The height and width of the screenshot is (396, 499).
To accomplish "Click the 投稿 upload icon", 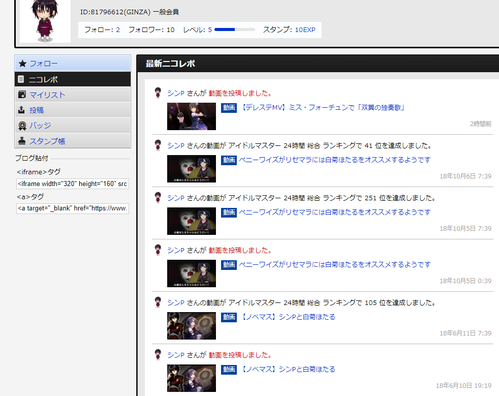I will (21, 110).
